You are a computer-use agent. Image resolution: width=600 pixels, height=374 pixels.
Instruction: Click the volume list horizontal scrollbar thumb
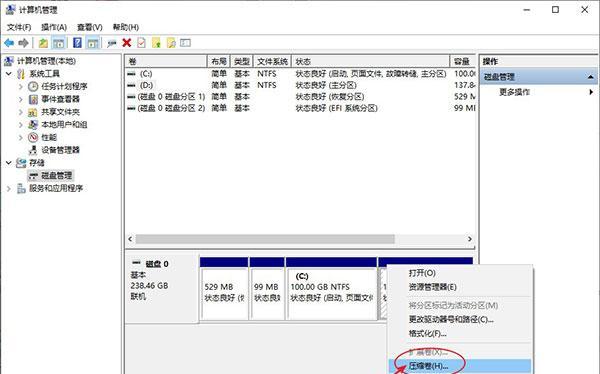click(x=265, y=239)
